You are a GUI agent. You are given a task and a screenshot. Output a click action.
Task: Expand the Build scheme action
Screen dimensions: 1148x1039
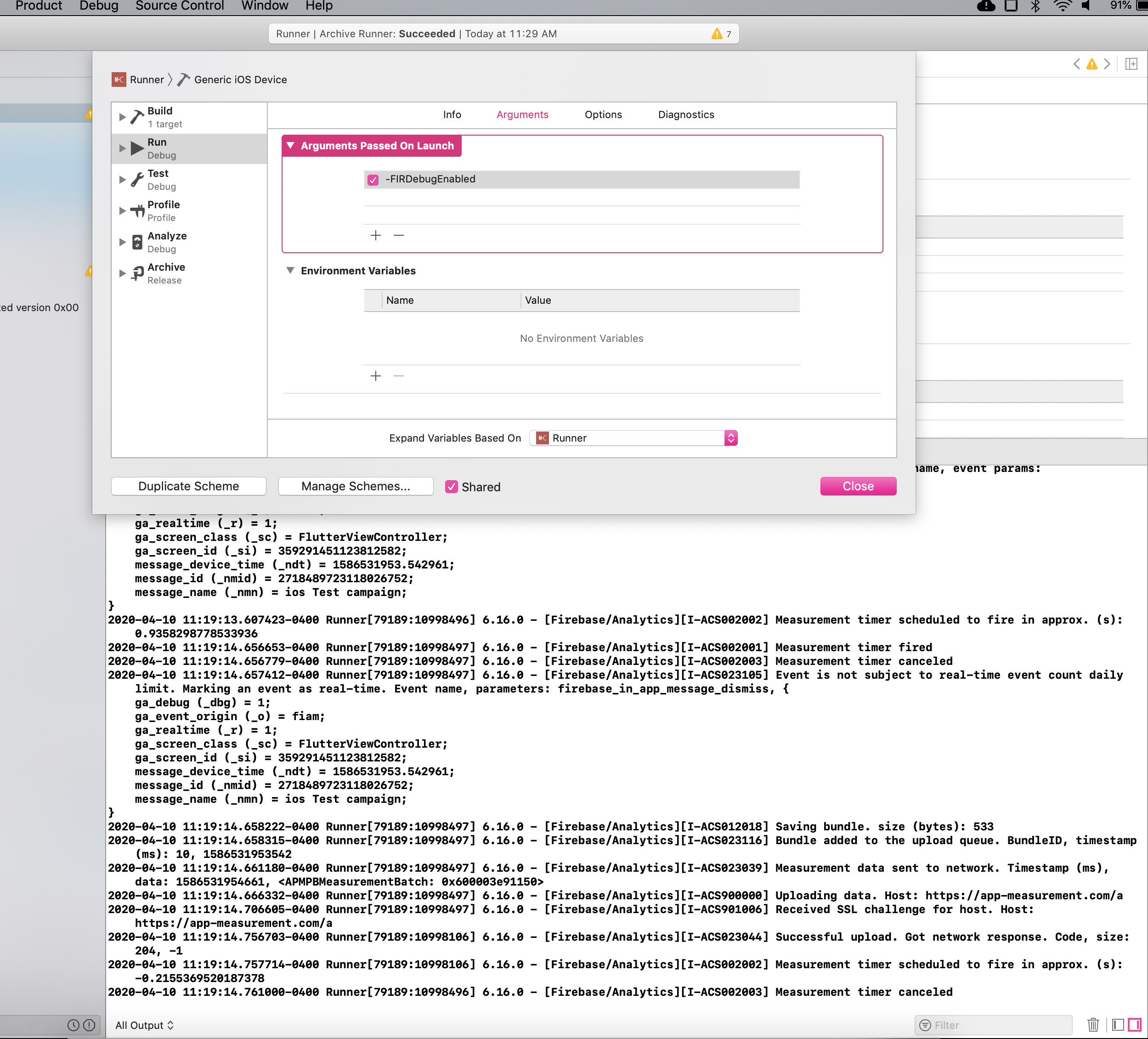(x=122, y=117)
